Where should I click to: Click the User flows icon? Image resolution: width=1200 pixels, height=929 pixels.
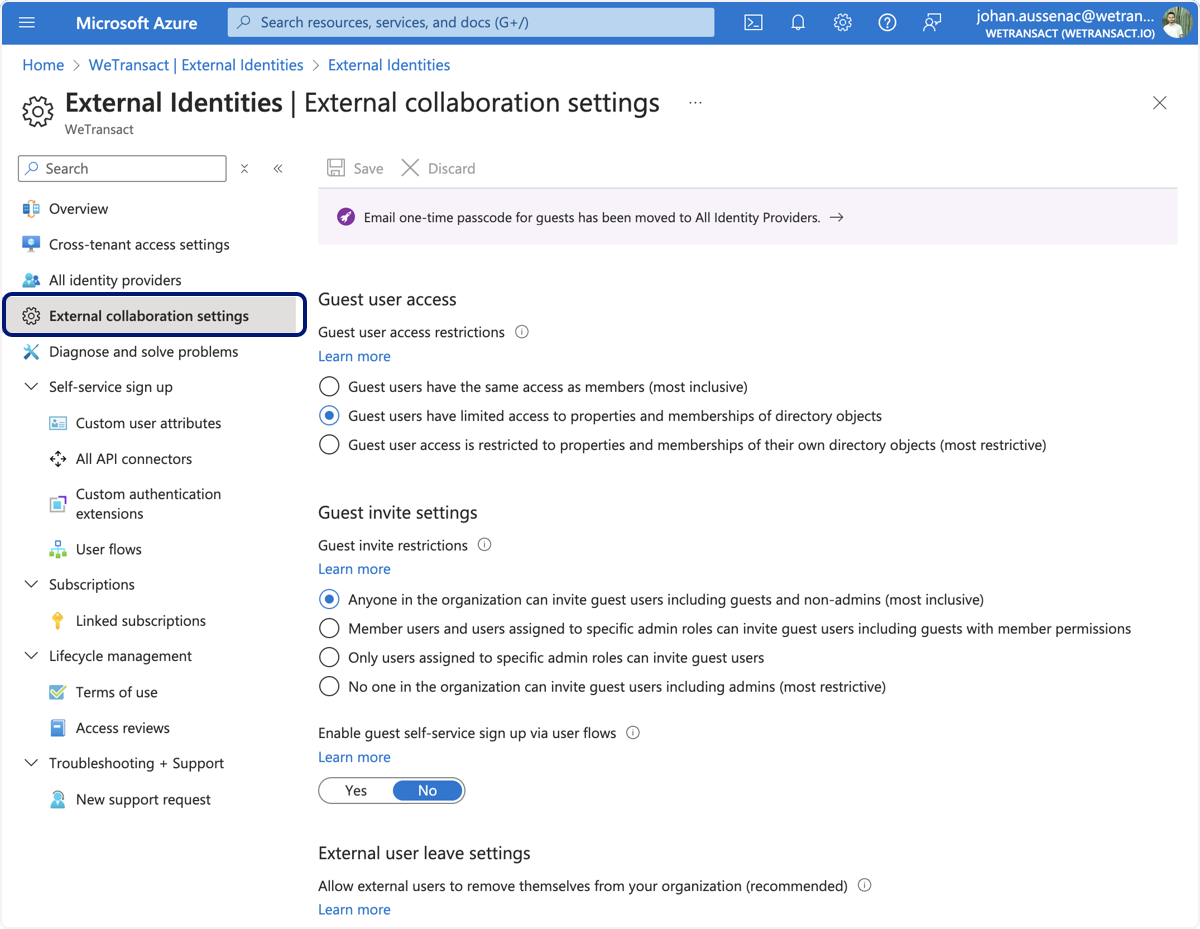click(x=58, y=549)
